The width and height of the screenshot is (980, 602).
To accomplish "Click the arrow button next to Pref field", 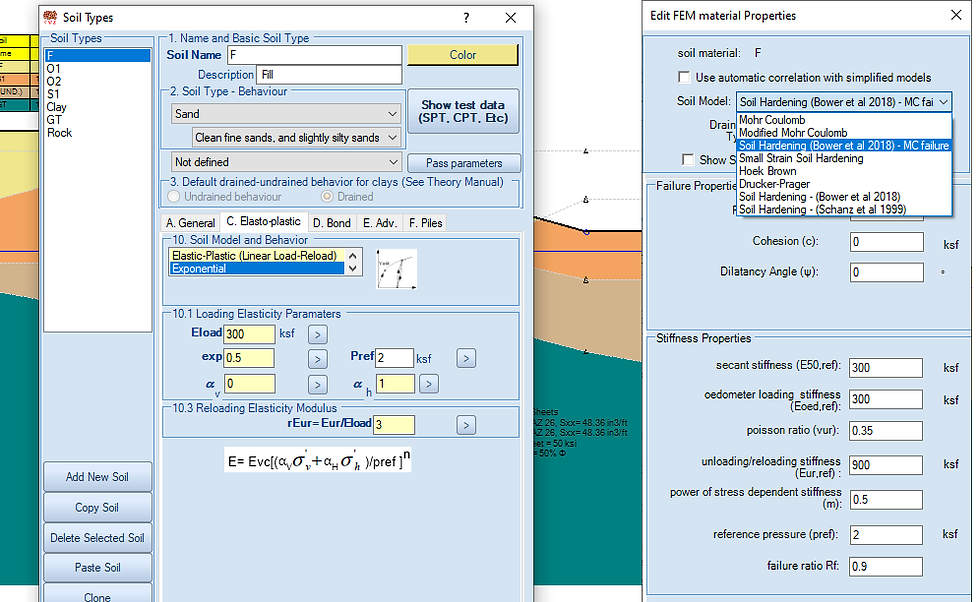I will [466, 358].
